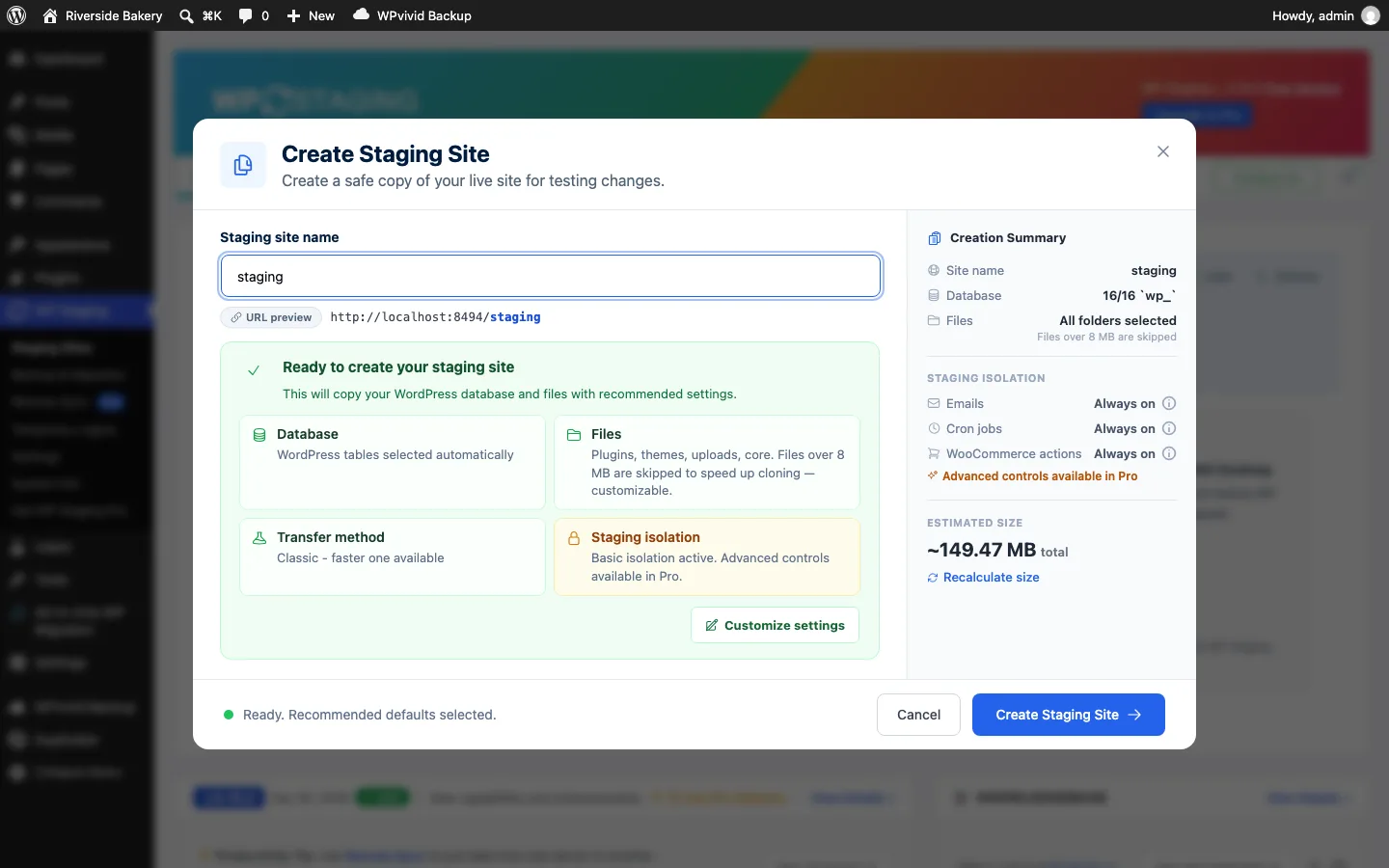
Task: Click the admin user avatar
Action: [x=1371, y=15]
